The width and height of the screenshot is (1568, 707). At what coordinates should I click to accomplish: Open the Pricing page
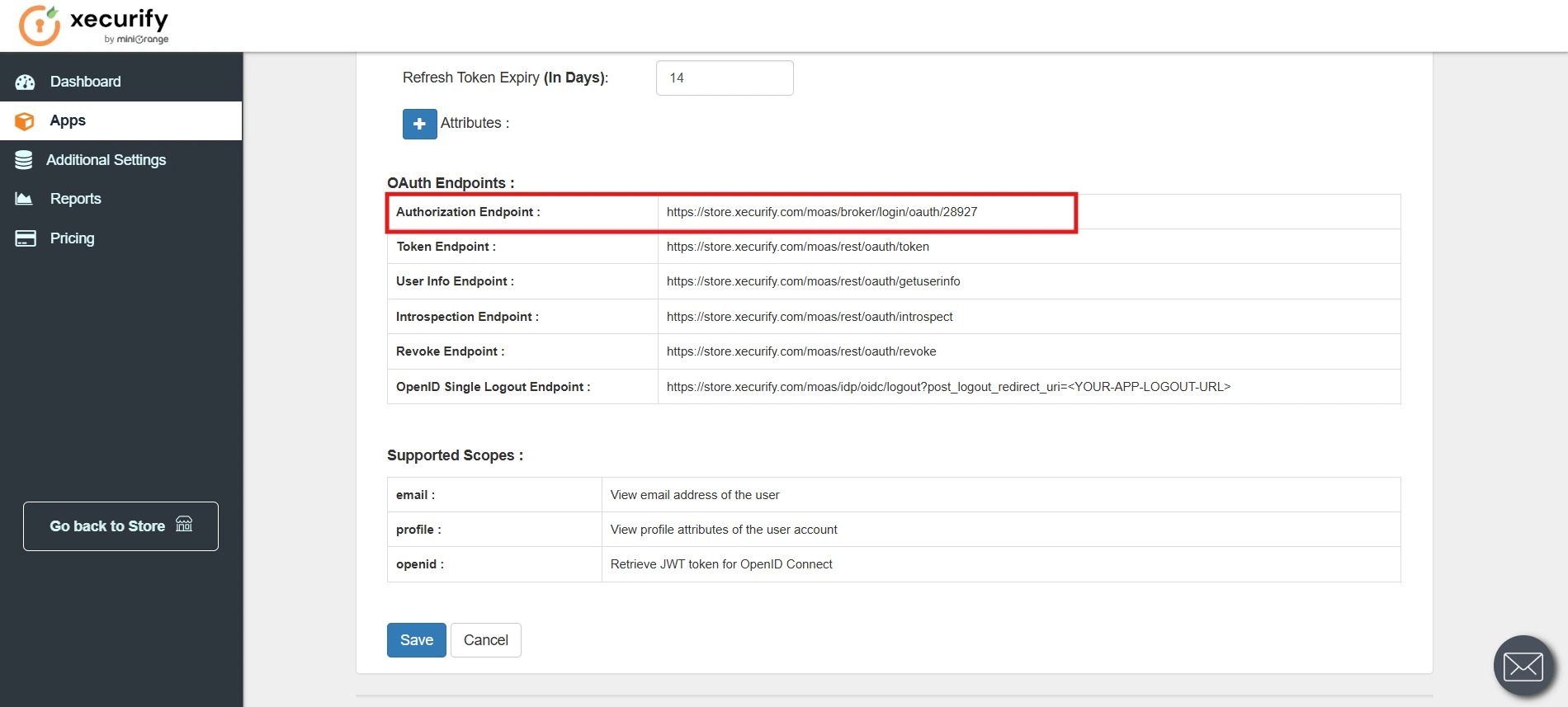(121, 238)
